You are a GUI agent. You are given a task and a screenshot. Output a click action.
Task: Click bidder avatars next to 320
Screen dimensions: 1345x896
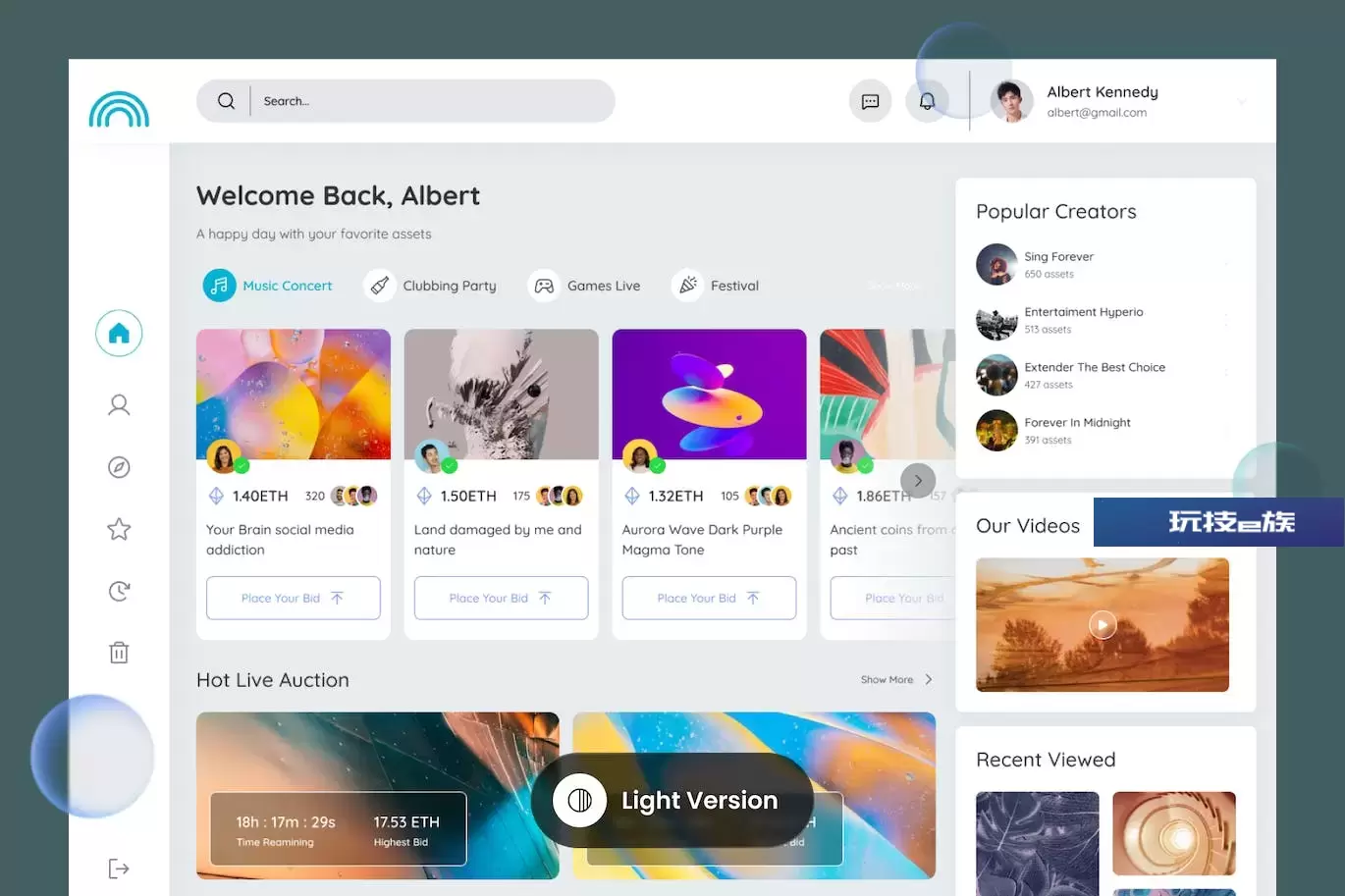(x=354, y=497)
